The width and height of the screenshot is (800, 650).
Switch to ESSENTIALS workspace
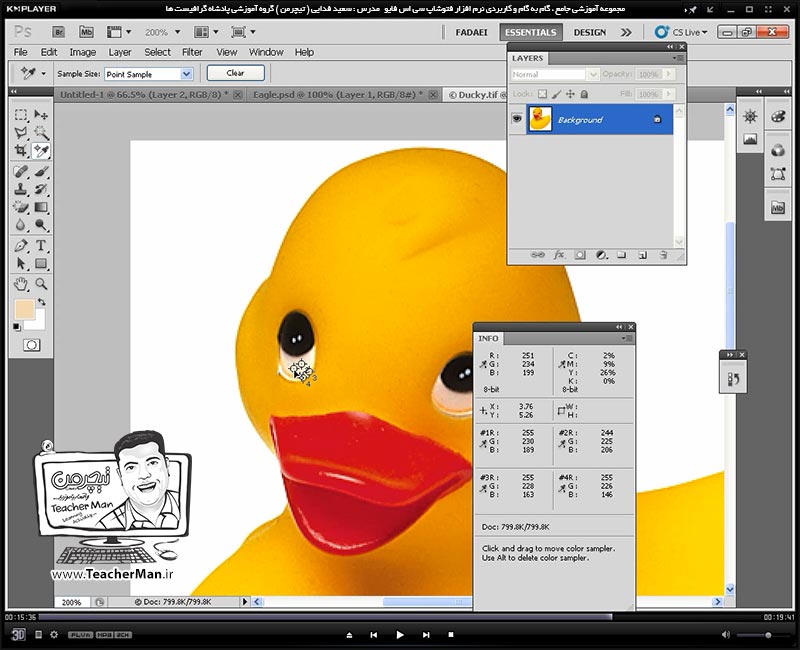tap(531, 32)
